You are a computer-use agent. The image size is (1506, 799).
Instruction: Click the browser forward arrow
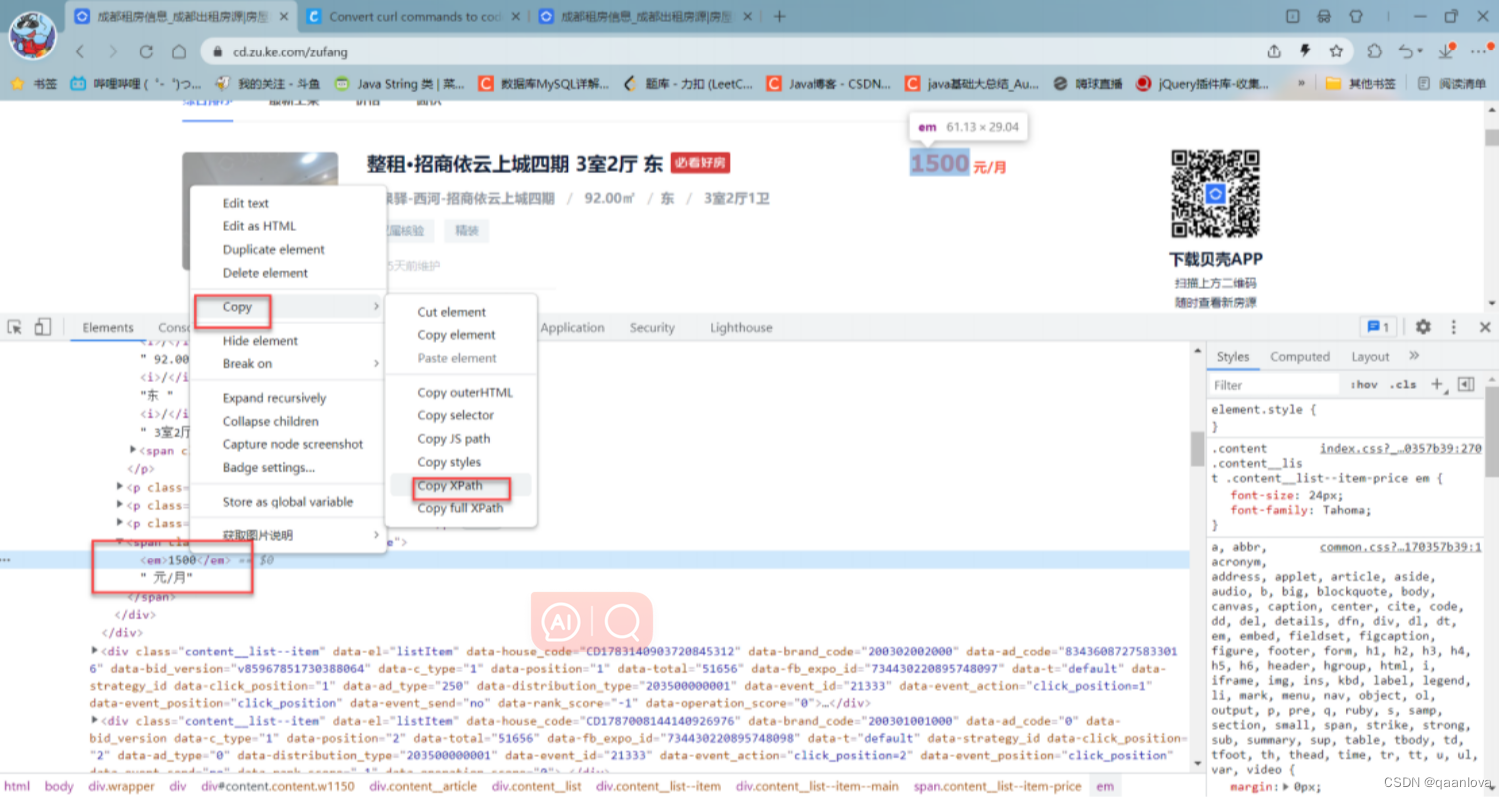[112, 51]
